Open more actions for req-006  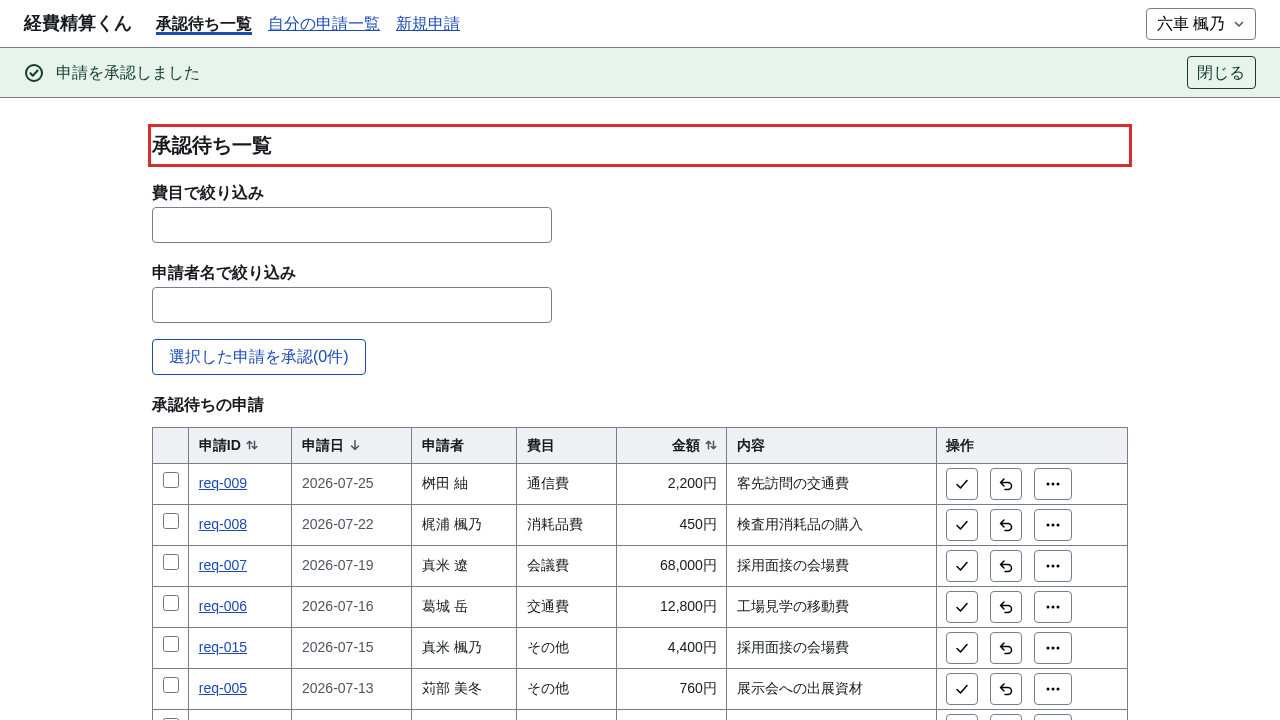(x=1053, y=607)
